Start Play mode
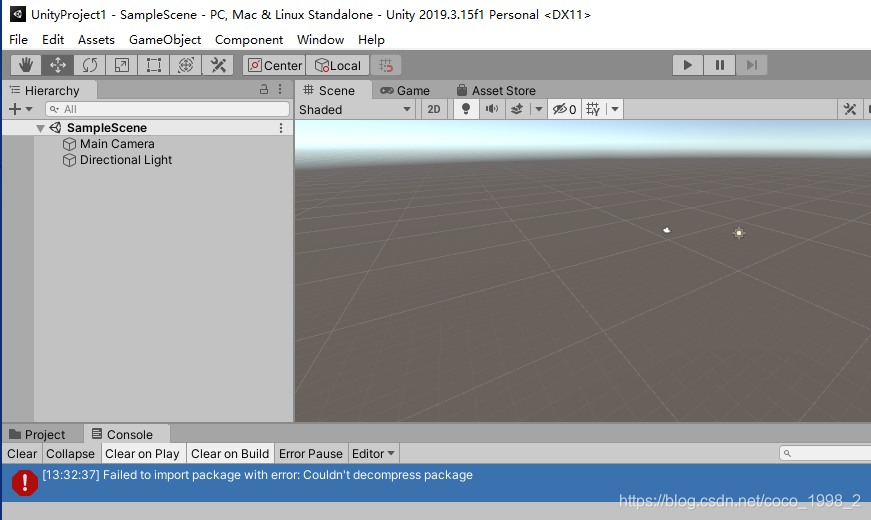 click(x=687, y=65)
